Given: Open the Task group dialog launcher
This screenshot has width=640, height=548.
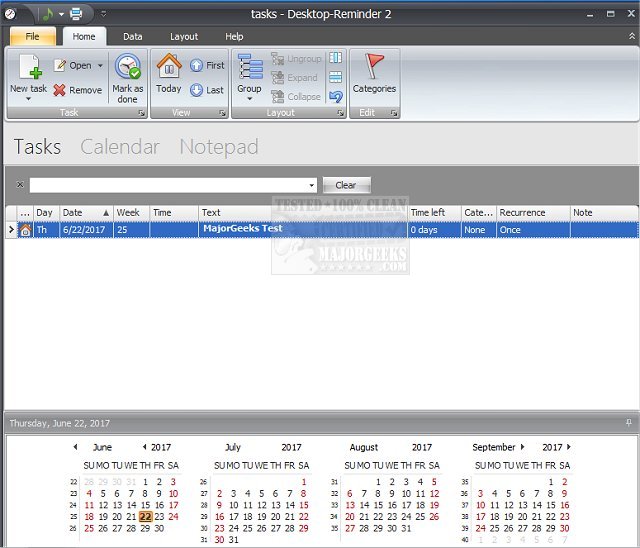Looking at the screenshot, I should click(x=141, y=113).
